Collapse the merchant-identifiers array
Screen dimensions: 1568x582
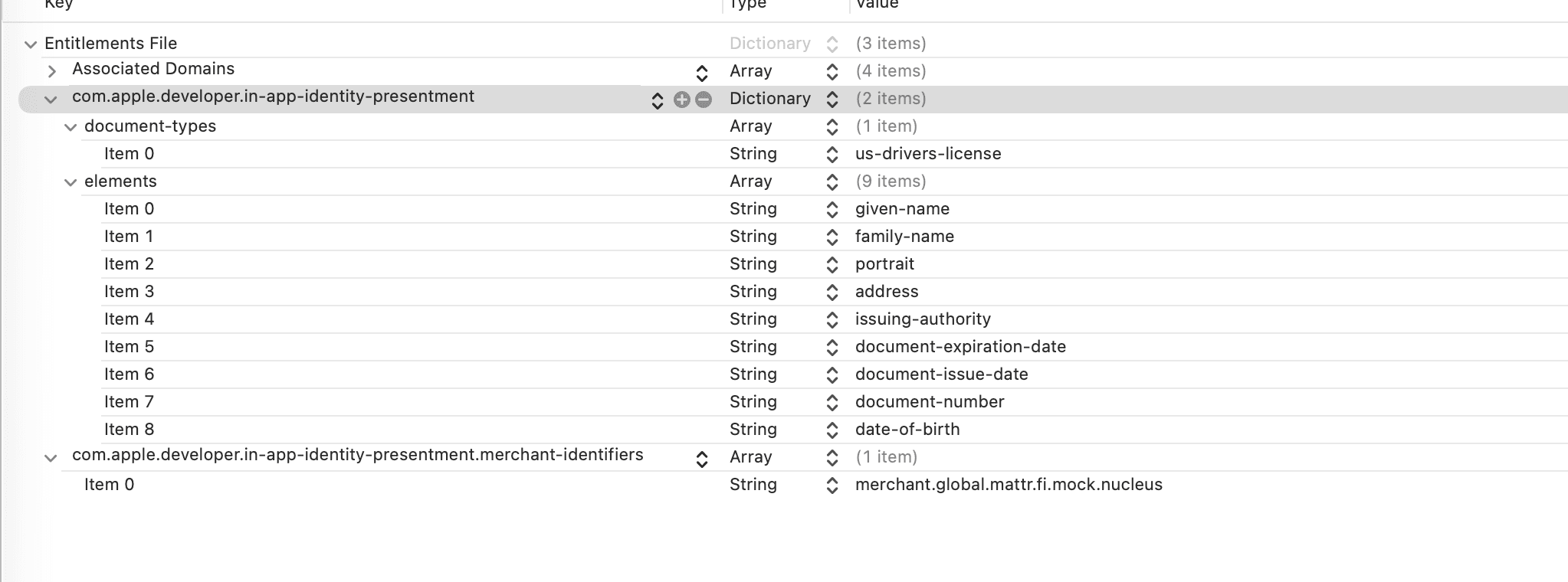[x=51, y=459]
